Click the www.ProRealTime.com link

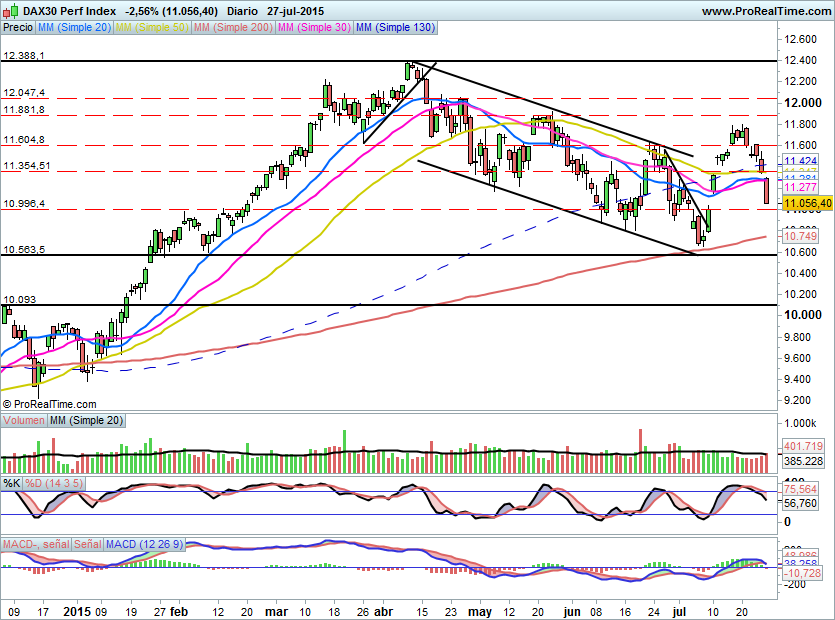pyautogui.click(x=766, y=11)
